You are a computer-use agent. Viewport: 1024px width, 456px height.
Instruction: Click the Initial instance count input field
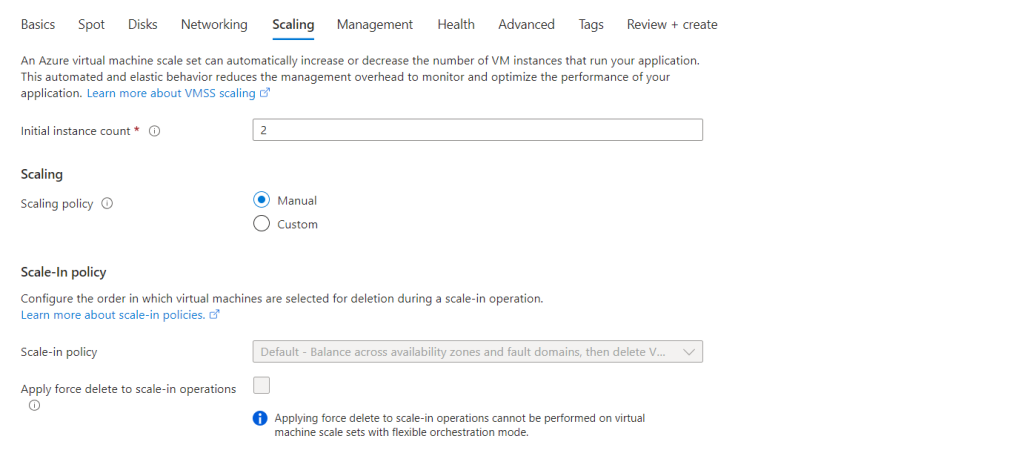477,131
